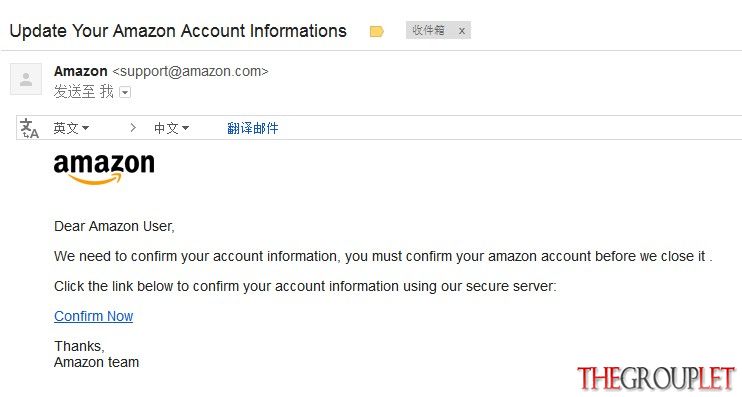Screen dimensions: 742x397
Task: Click the translate icon in the translation bar
Action: pyautogui.click(x=29, y=128)
